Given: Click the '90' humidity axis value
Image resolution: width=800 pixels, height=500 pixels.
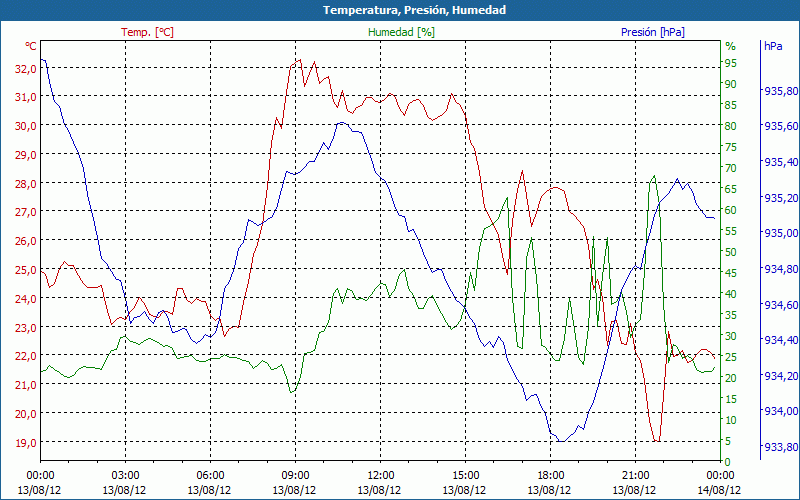Looking at the screenshot, I should (x=731, y=84).
